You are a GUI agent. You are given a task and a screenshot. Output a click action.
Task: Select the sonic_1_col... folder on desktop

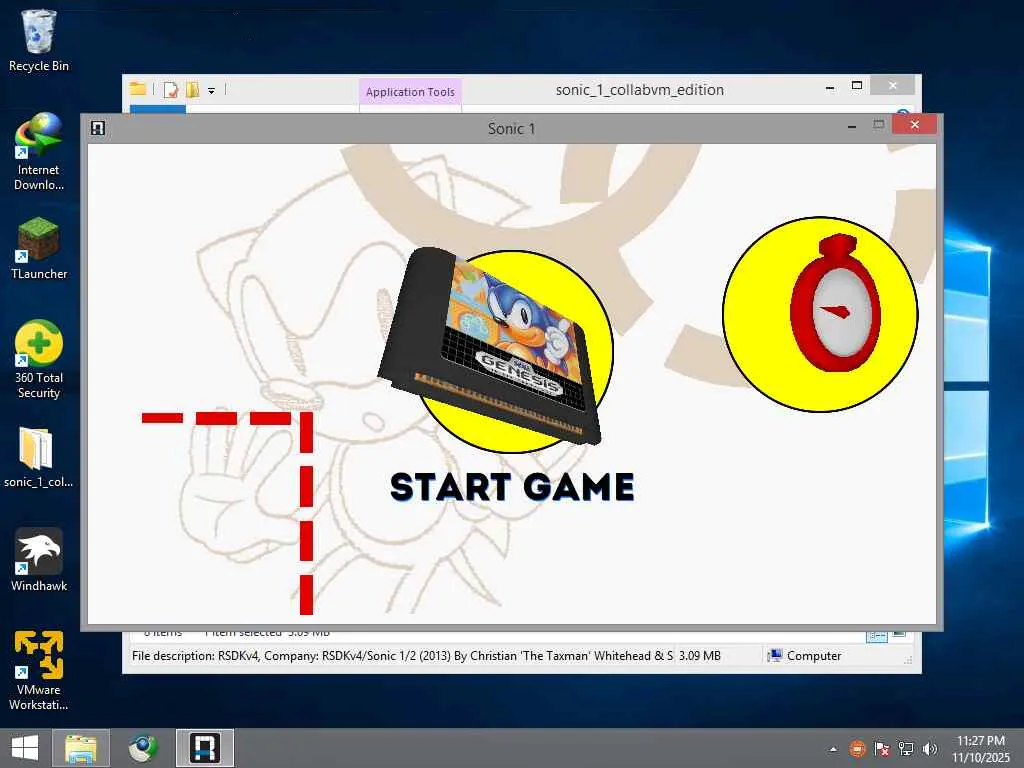(x=39, y=458)
